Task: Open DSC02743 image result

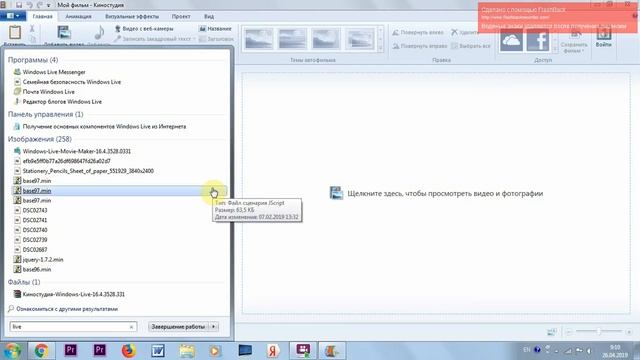Action: (x=31, y=210)
